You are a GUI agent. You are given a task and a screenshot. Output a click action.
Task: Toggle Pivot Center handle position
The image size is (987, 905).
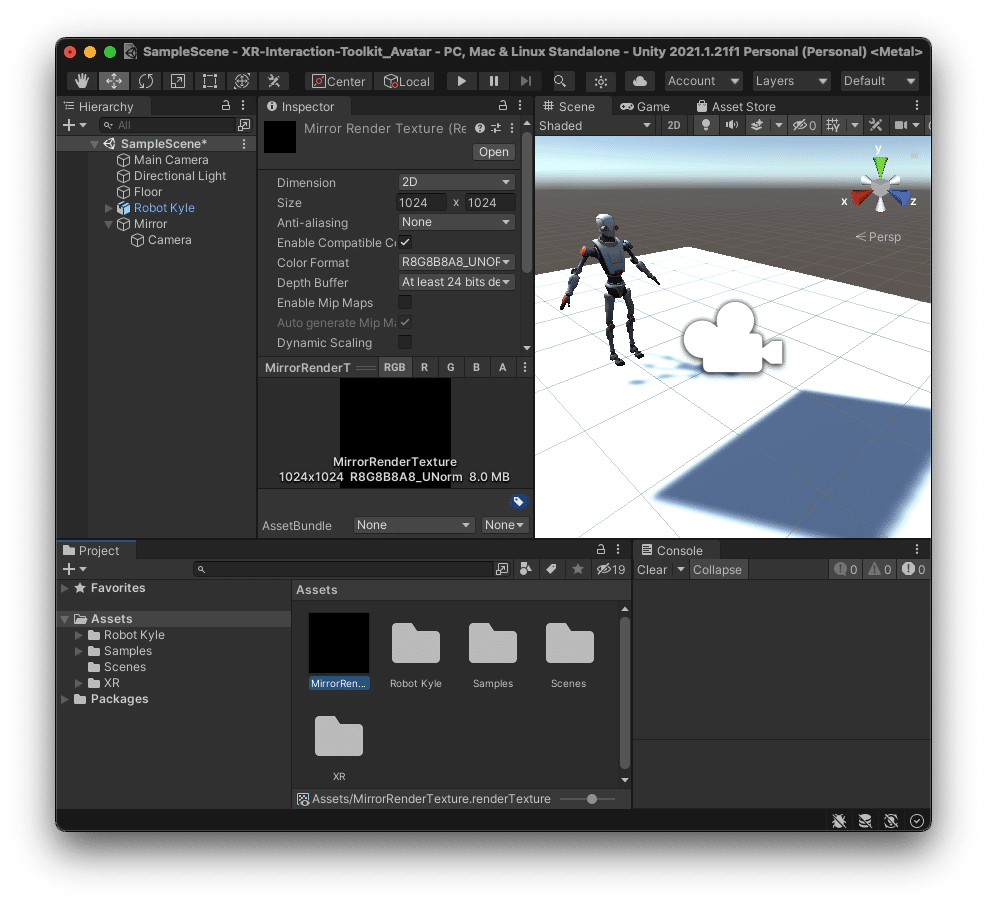[339, 81]
